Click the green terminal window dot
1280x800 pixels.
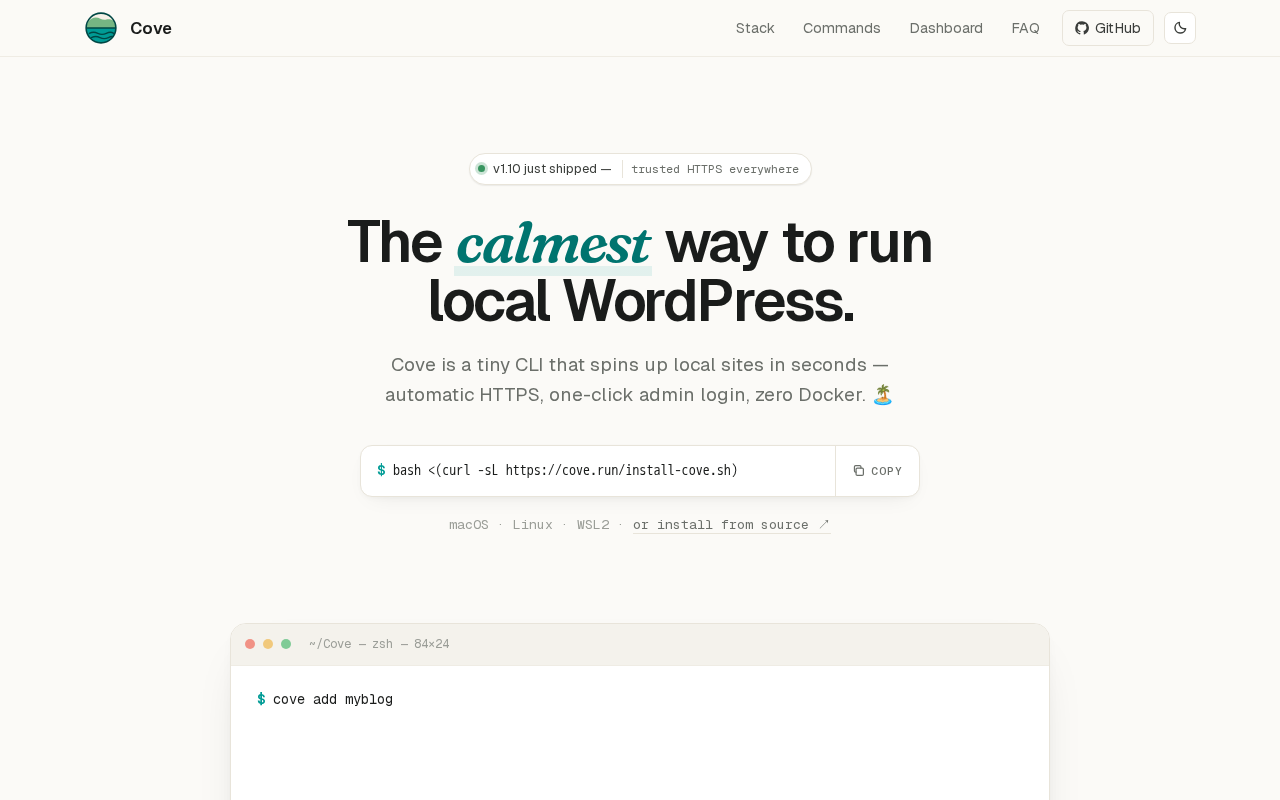(x=286, y=644)
